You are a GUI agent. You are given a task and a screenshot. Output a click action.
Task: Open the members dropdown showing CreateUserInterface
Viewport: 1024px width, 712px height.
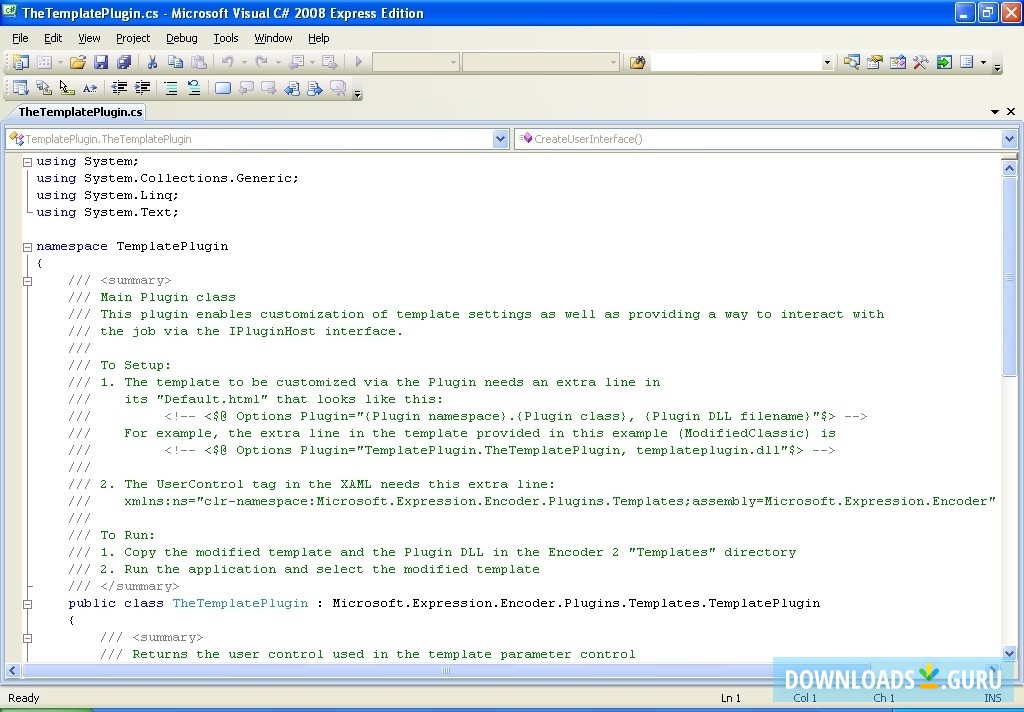[x=1007, y=139]
